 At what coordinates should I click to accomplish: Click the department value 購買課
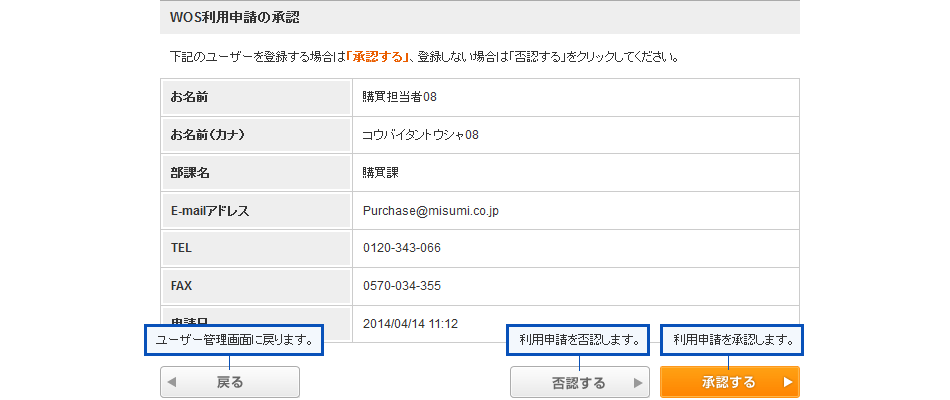click(380, 172)
